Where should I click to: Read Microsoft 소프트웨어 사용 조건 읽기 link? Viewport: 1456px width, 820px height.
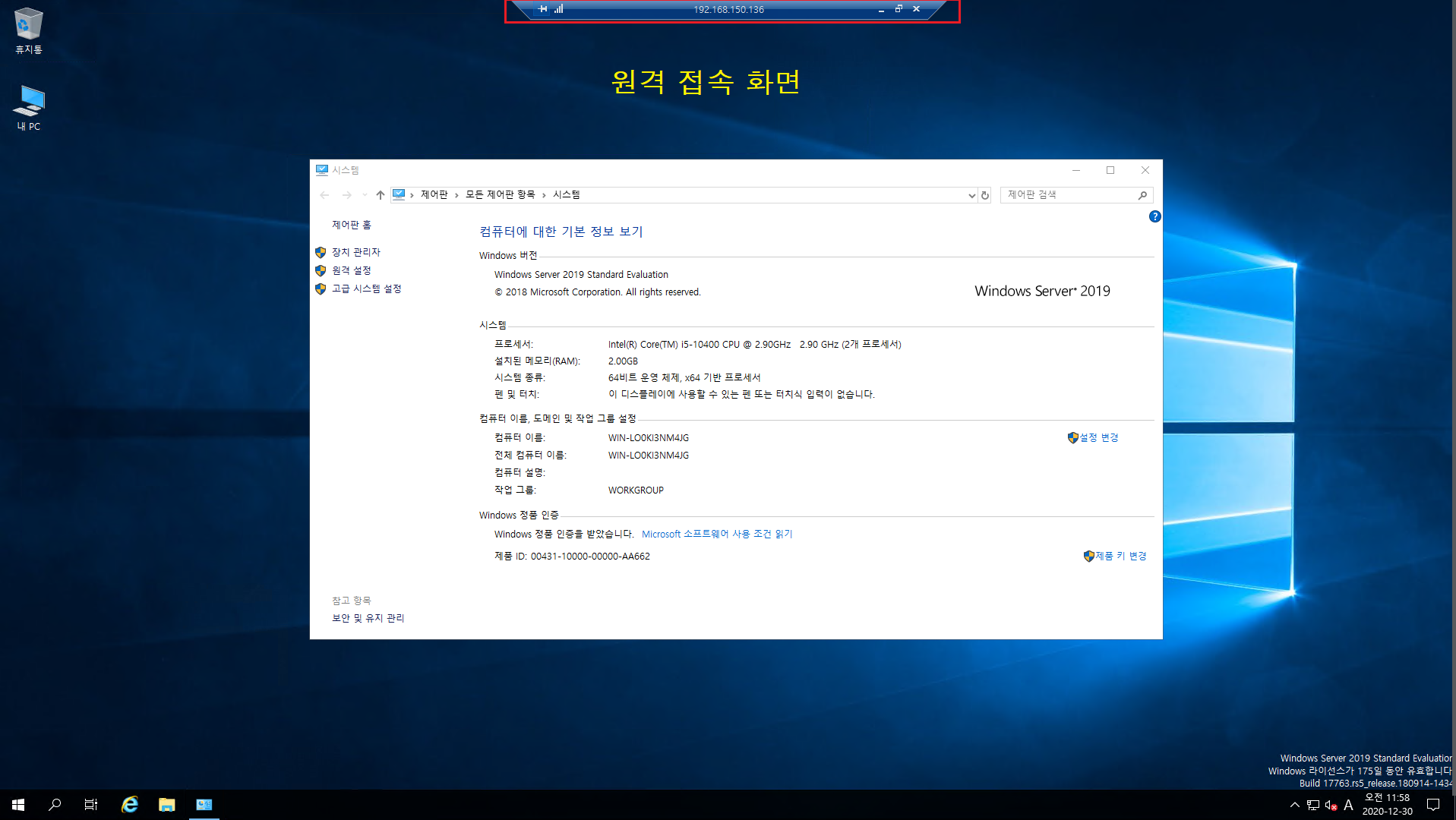coord(717,534)
